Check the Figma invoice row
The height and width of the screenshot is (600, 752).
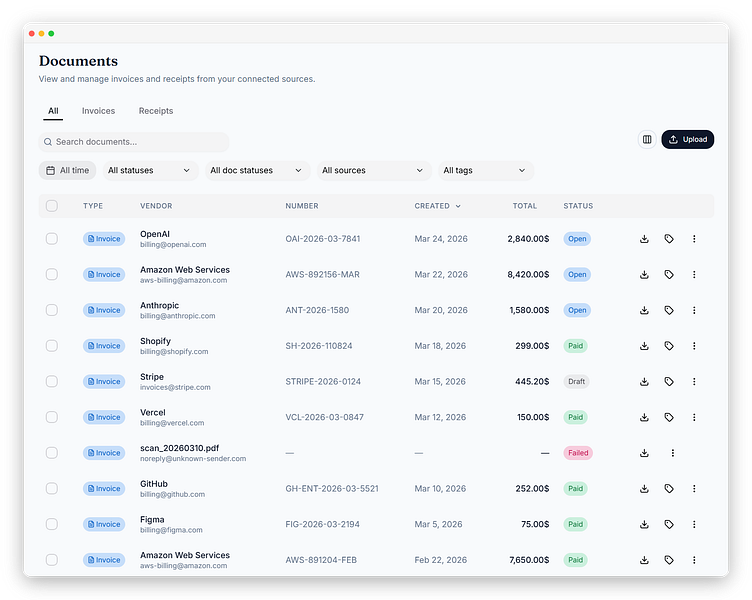click(52, 524)
